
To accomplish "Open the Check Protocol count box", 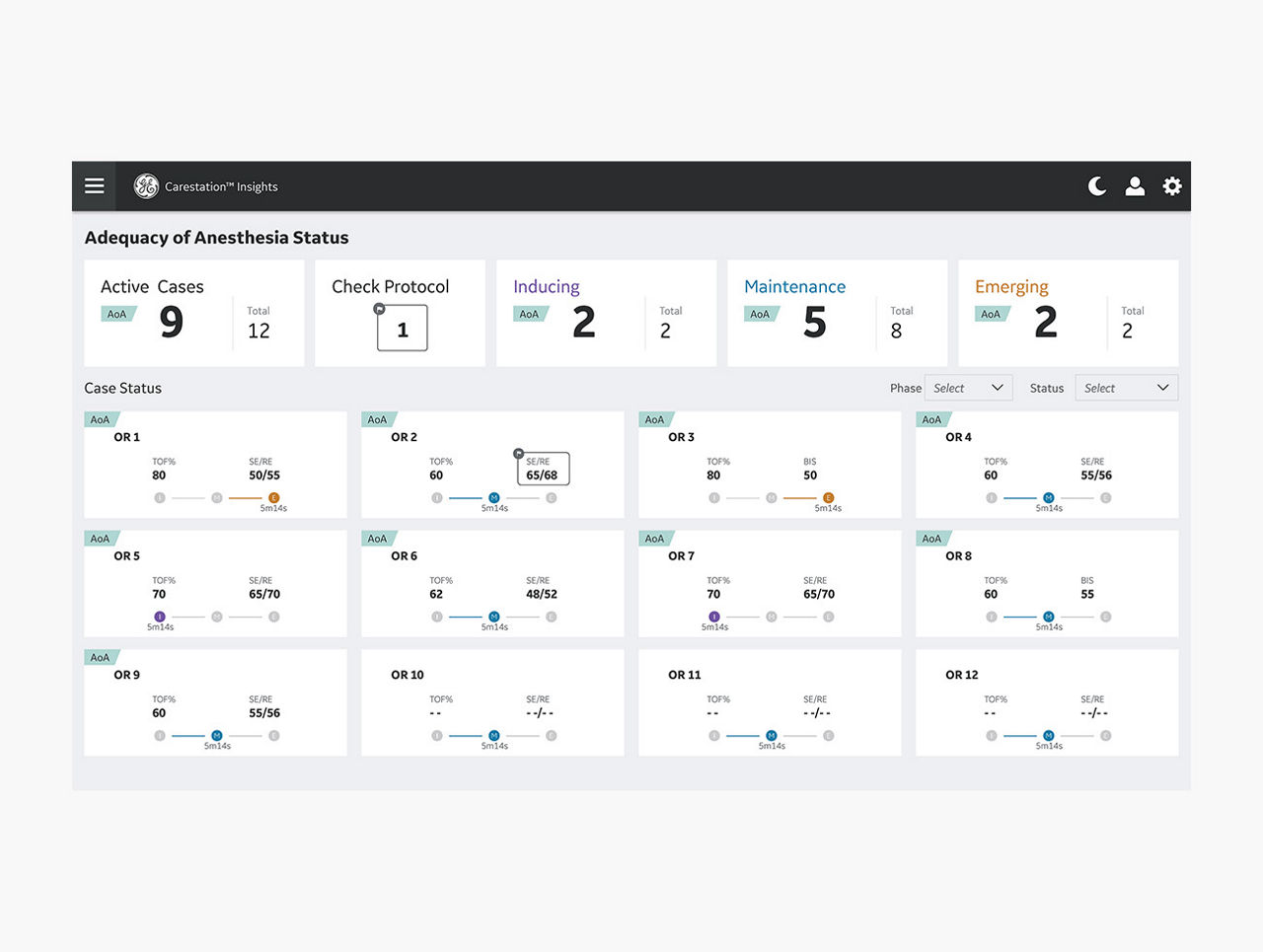I will (403, 330).
